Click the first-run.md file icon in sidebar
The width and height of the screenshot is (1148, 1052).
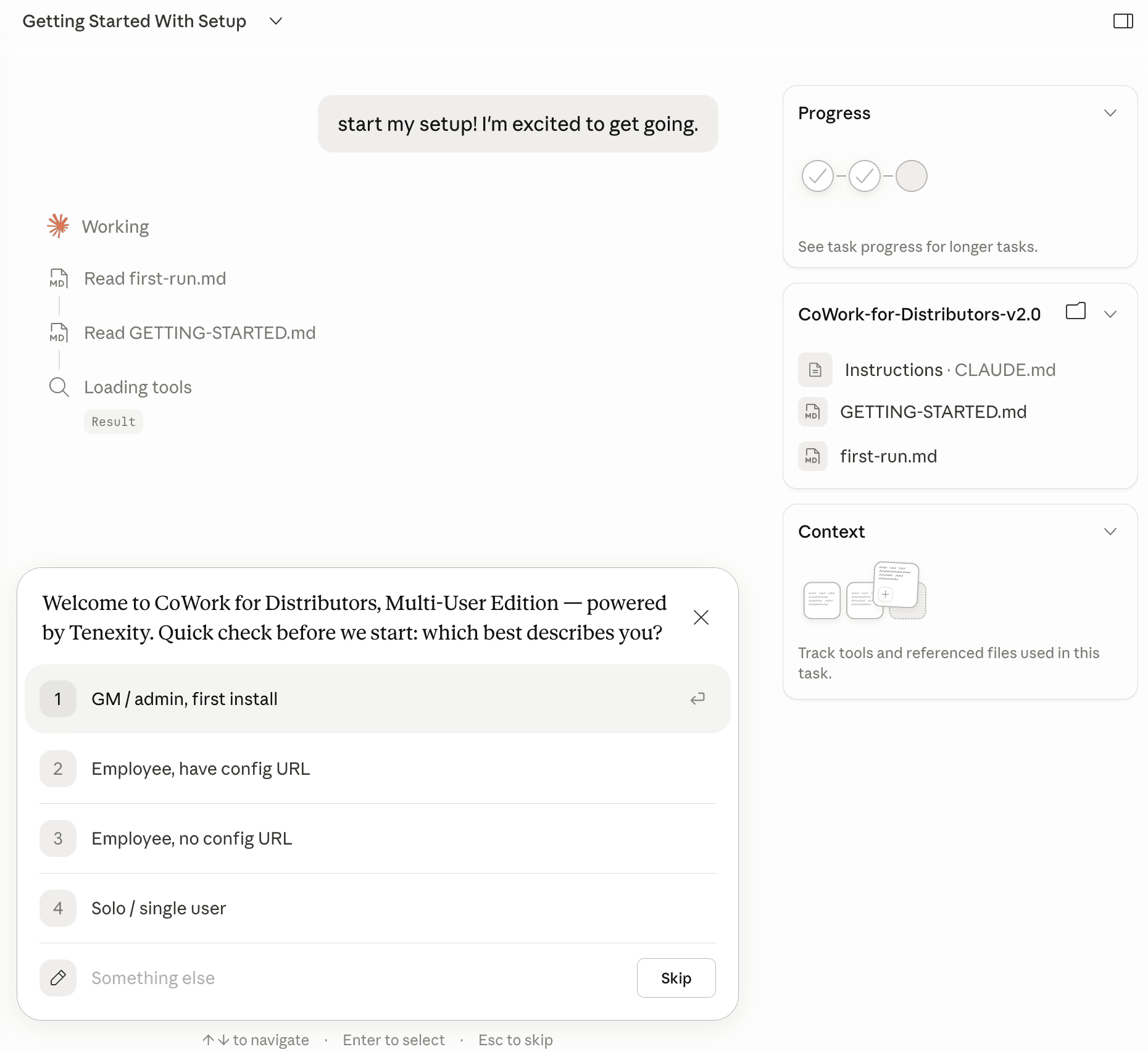coord(812,456)
